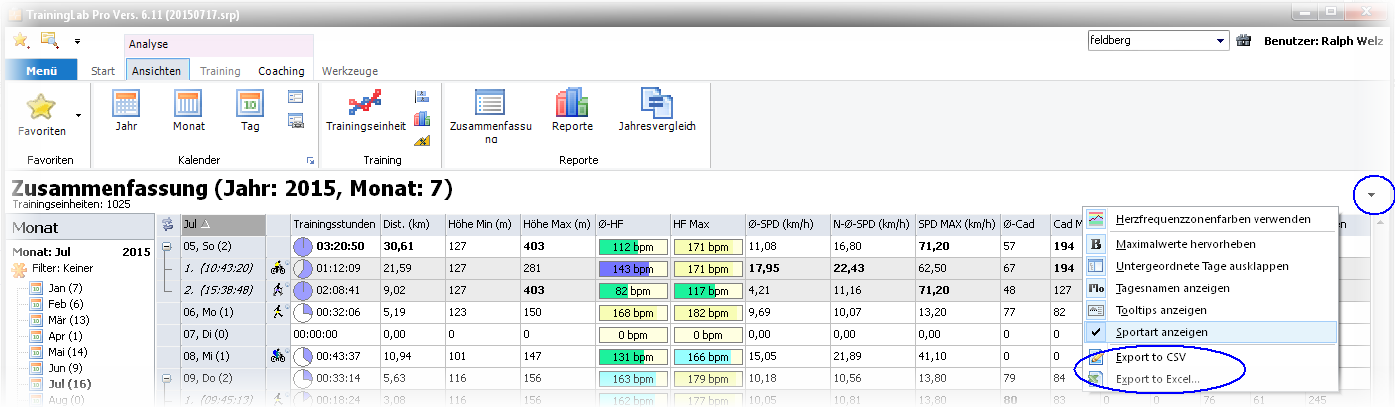Expand the Favoriten button dropdown arrow

tap(78, 115)
